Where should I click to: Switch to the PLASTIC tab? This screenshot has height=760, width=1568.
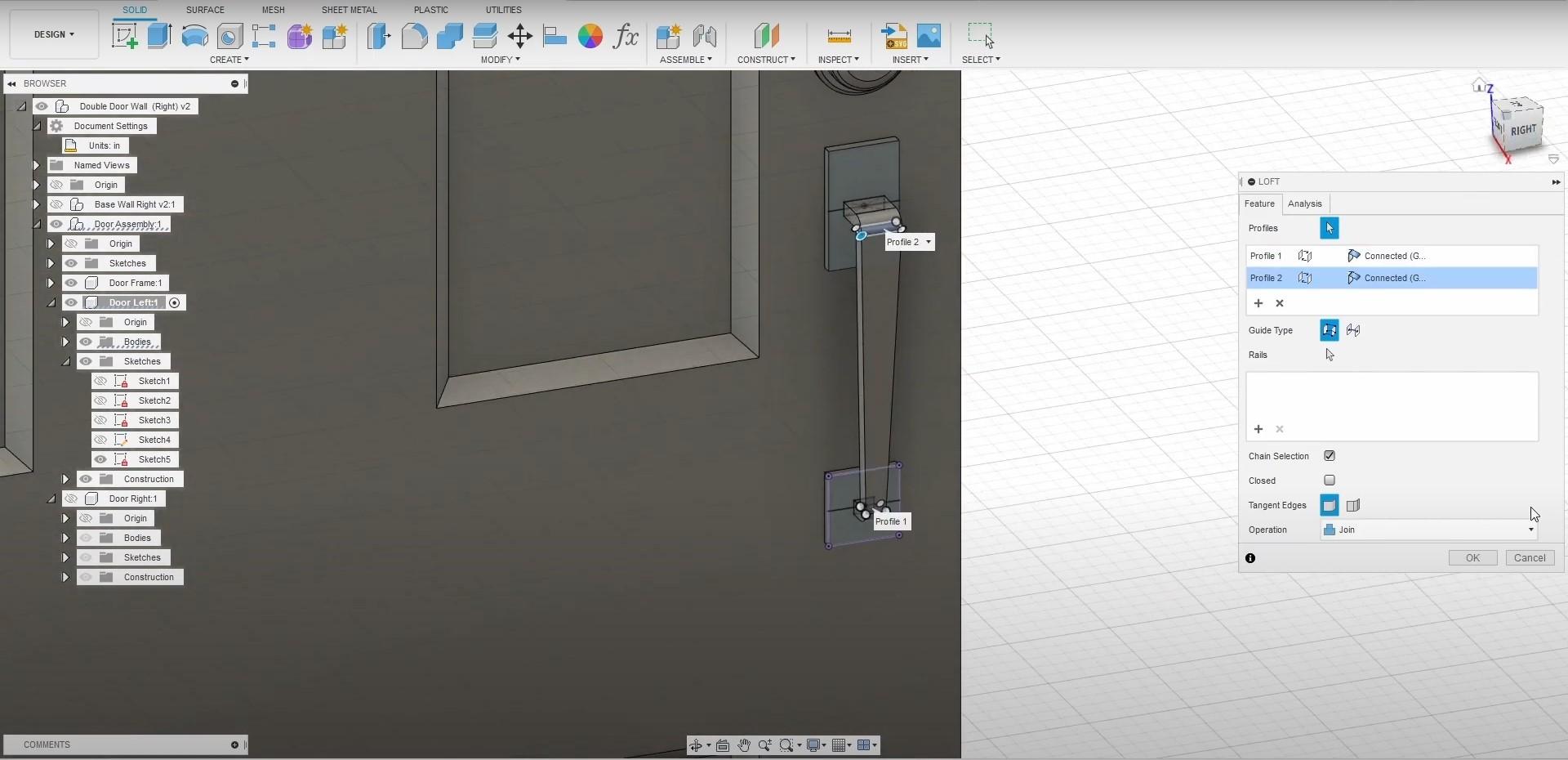(431, 10)
